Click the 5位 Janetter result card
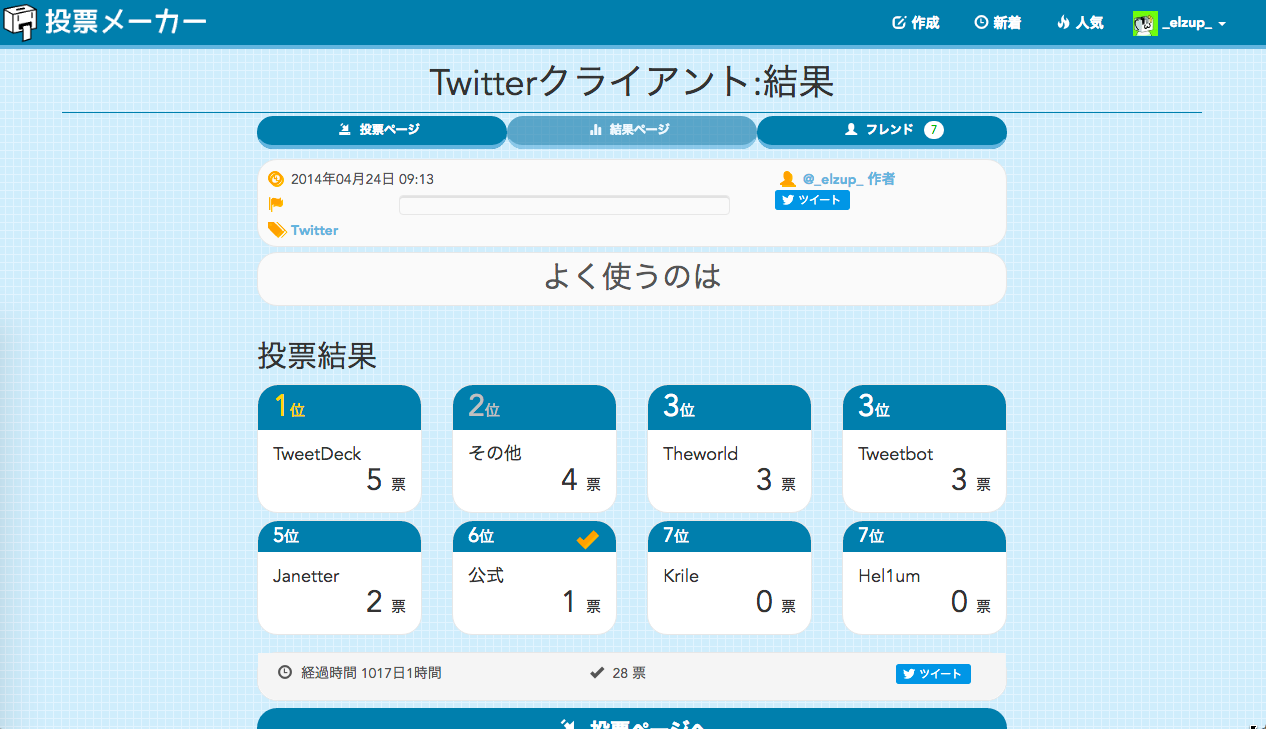Screen dimensions: 1266x729 [339, 577]
